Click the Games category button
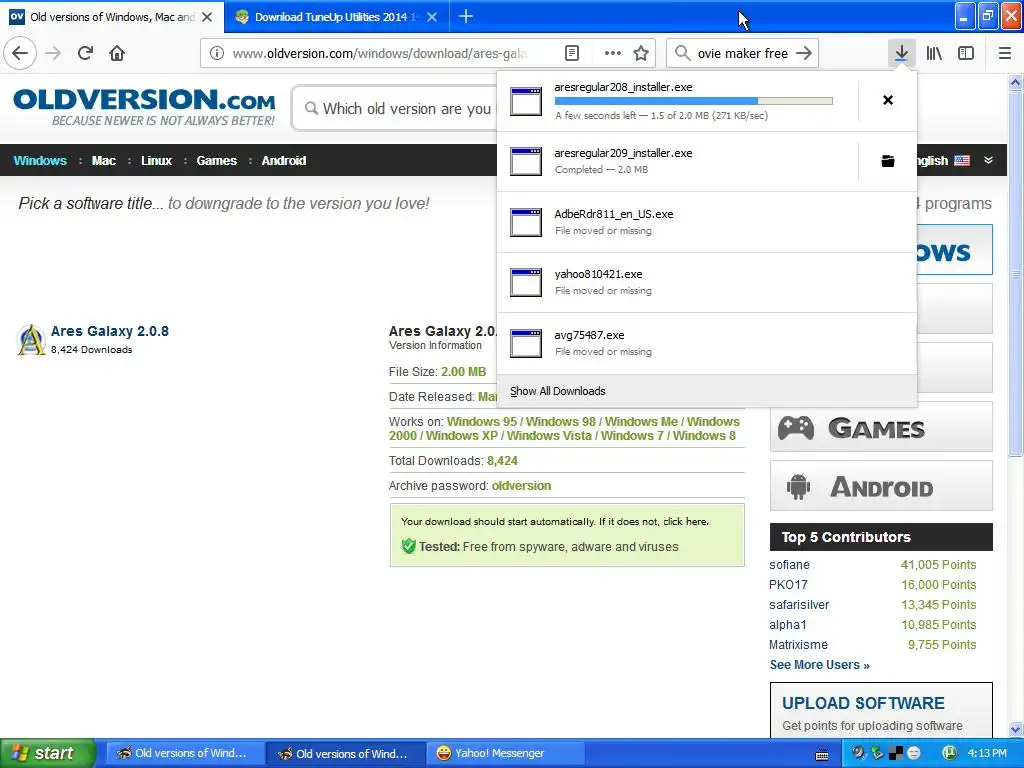The height and width of the screenshot is (768, 1024). [x=881, y=428]
